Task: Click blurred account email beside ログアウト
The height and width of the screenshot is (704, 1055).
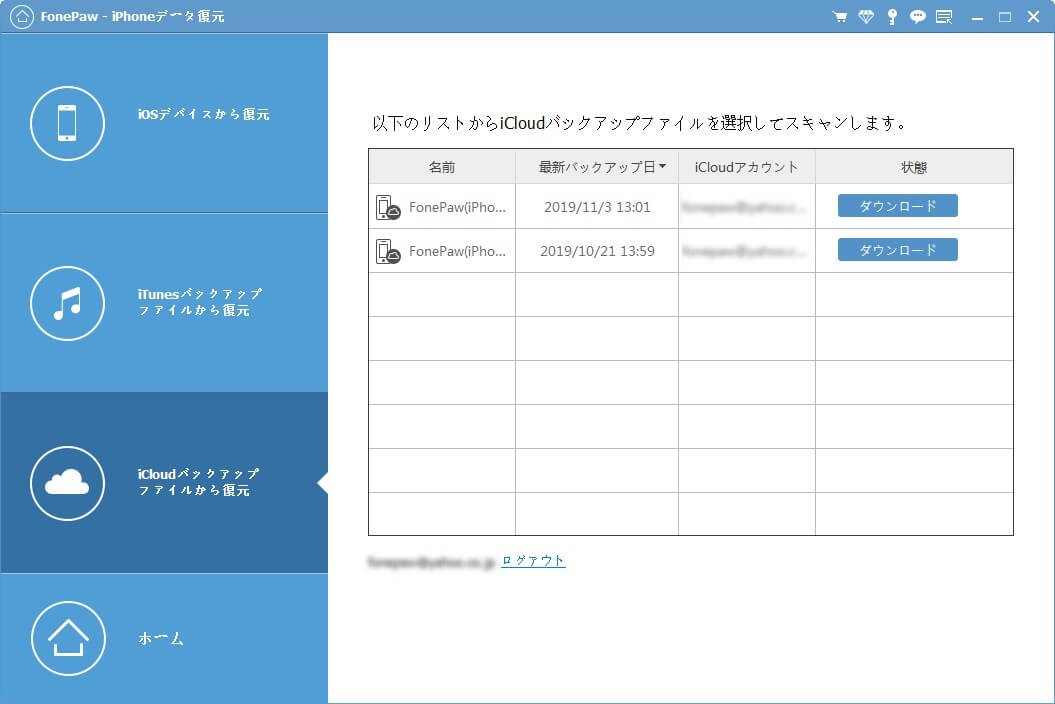Action: (431, 561)
